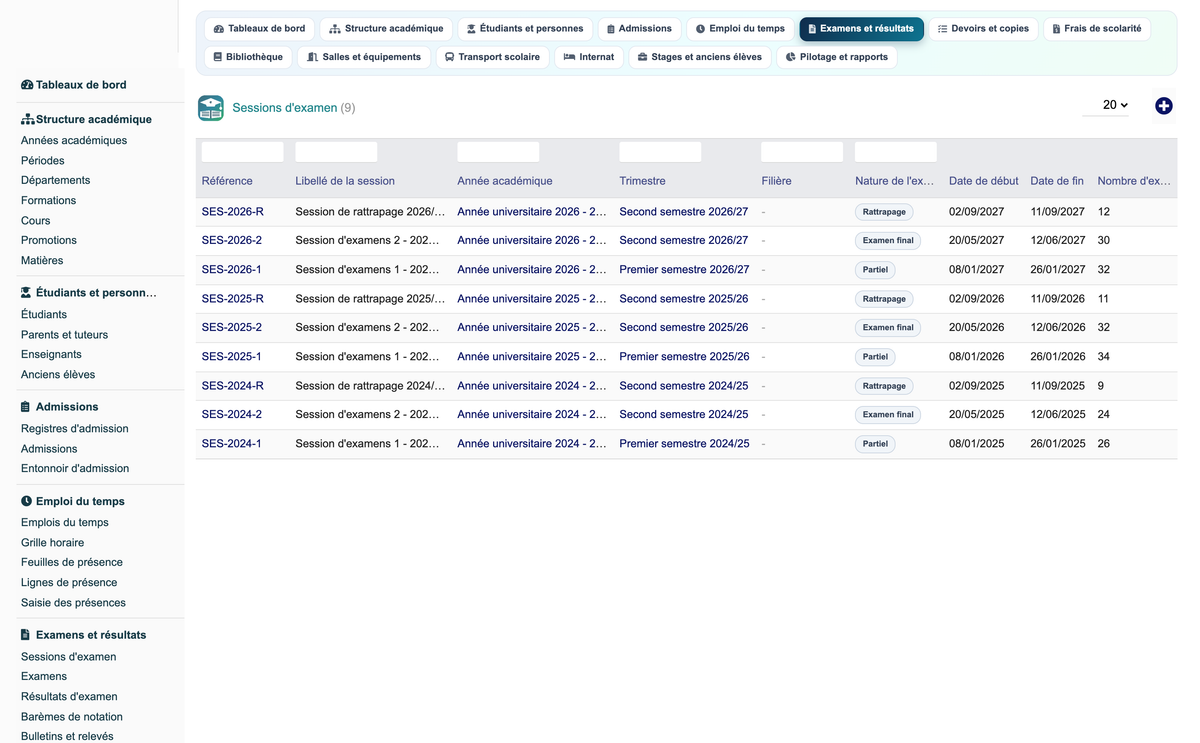Open session SES-2025-2
This screenshot has width=1200, height=743.
(232, 327)
